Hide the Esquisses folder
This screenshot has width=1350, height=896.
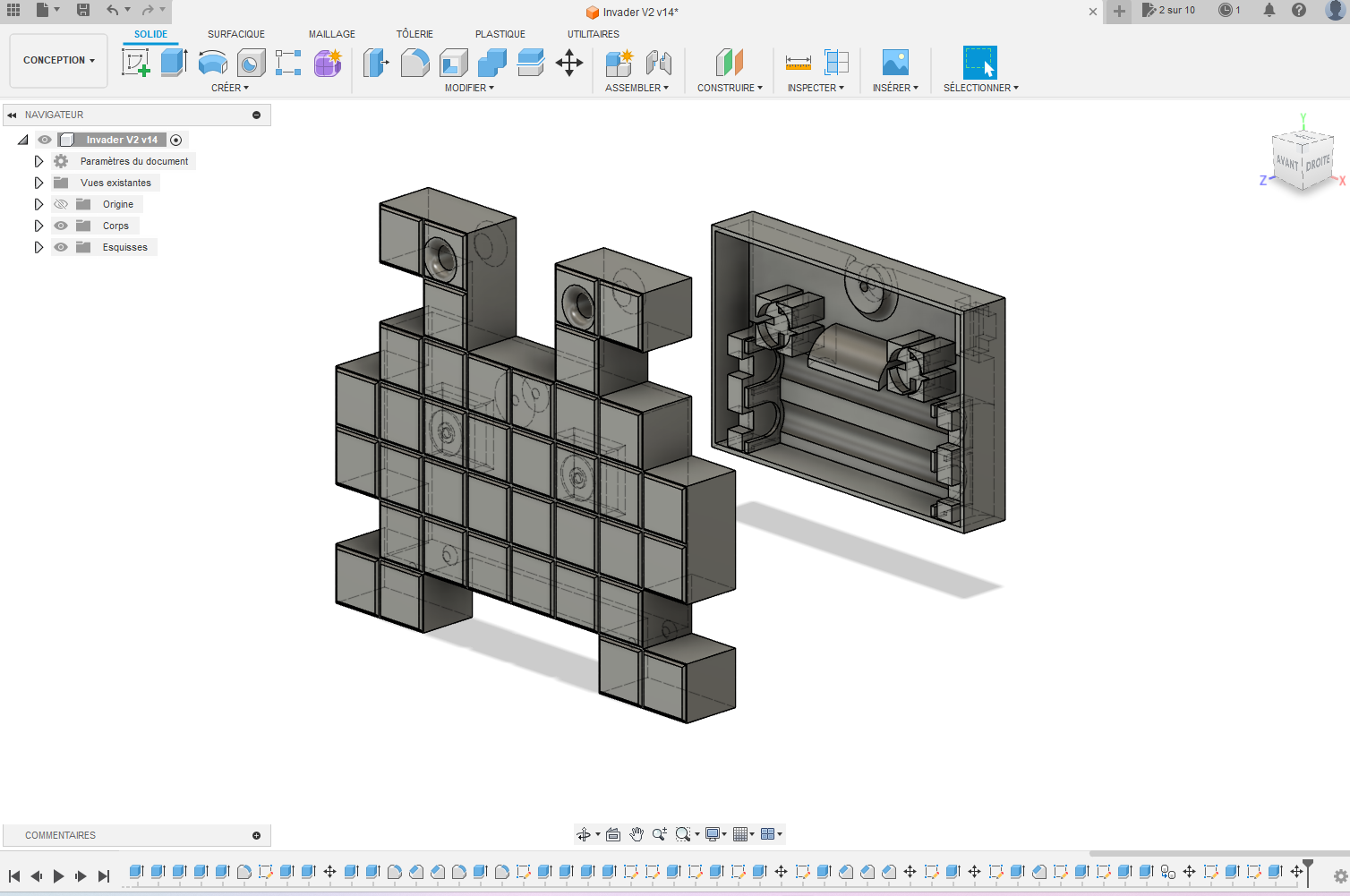[x=61, y=247]
